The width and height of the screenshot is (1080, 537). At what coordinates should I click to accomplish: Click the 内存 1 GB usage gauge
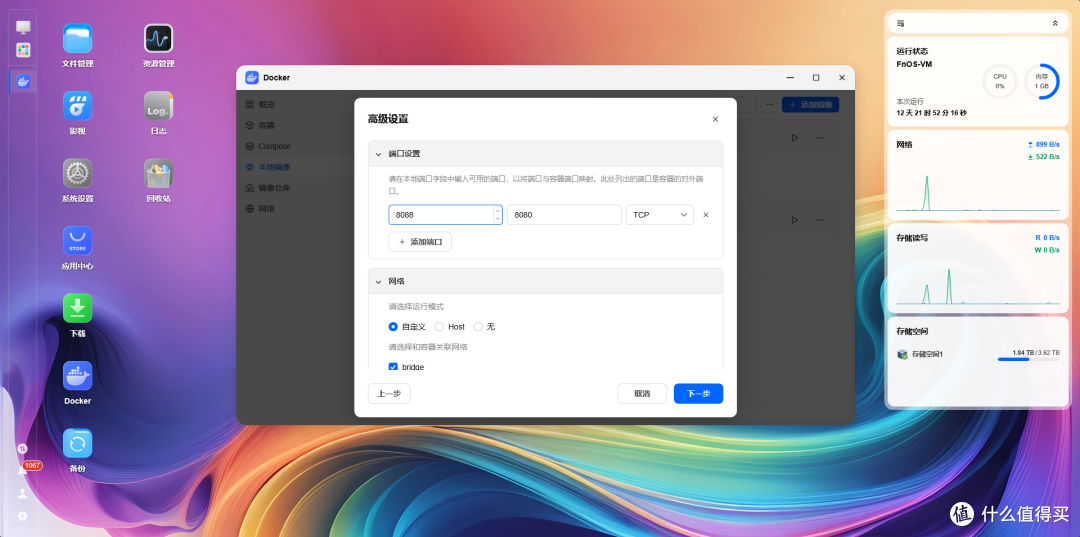(1041, 81)
